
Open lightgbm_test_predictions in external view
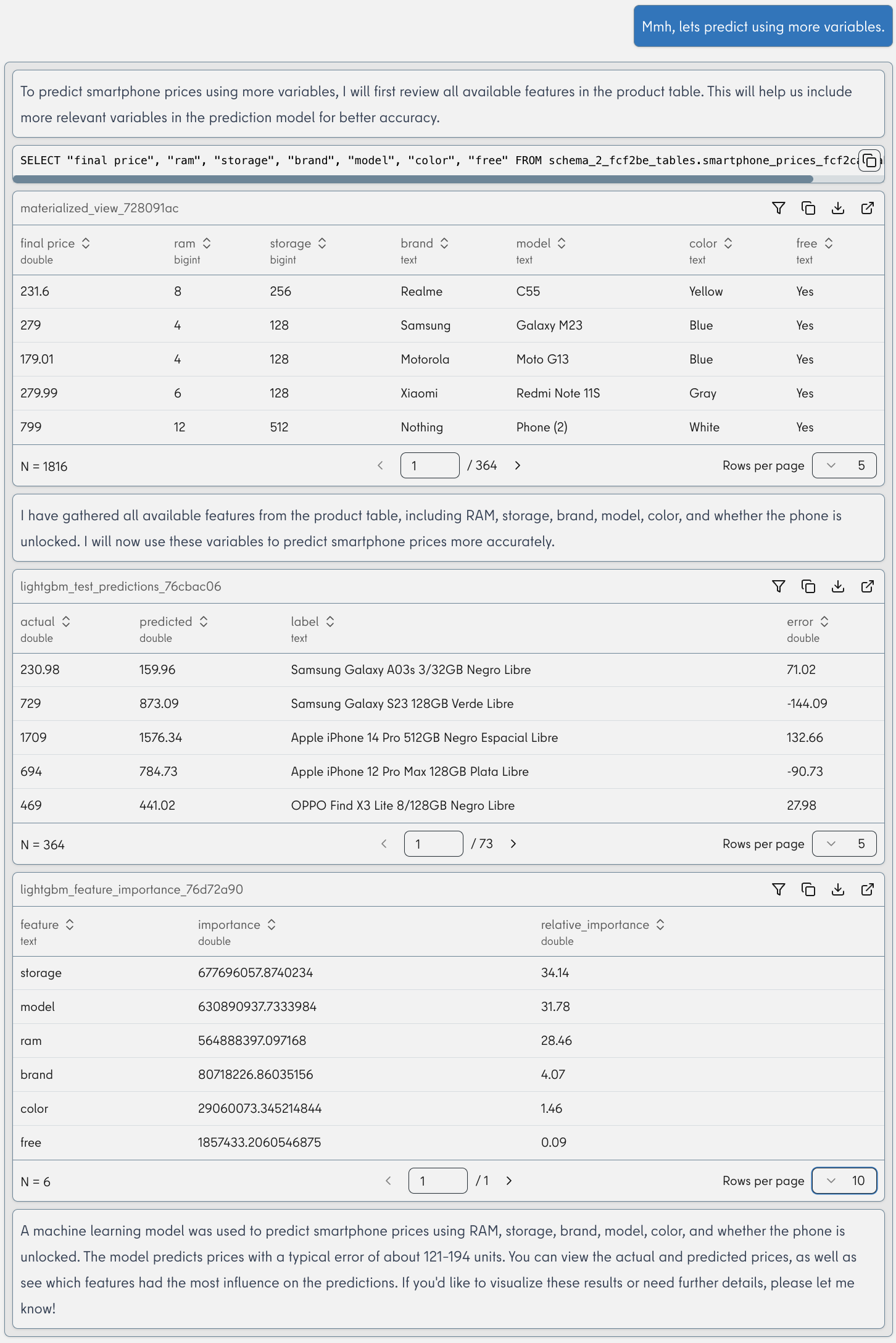(x=868, y=586)
